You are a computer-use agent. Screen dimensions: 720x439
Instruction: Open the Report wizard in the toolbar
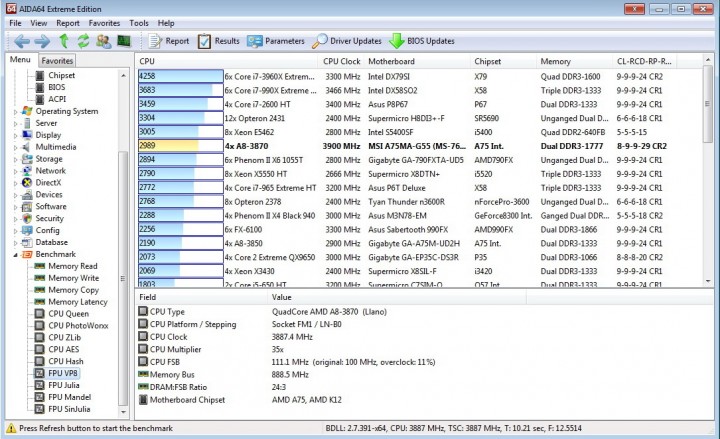[169, 41]
